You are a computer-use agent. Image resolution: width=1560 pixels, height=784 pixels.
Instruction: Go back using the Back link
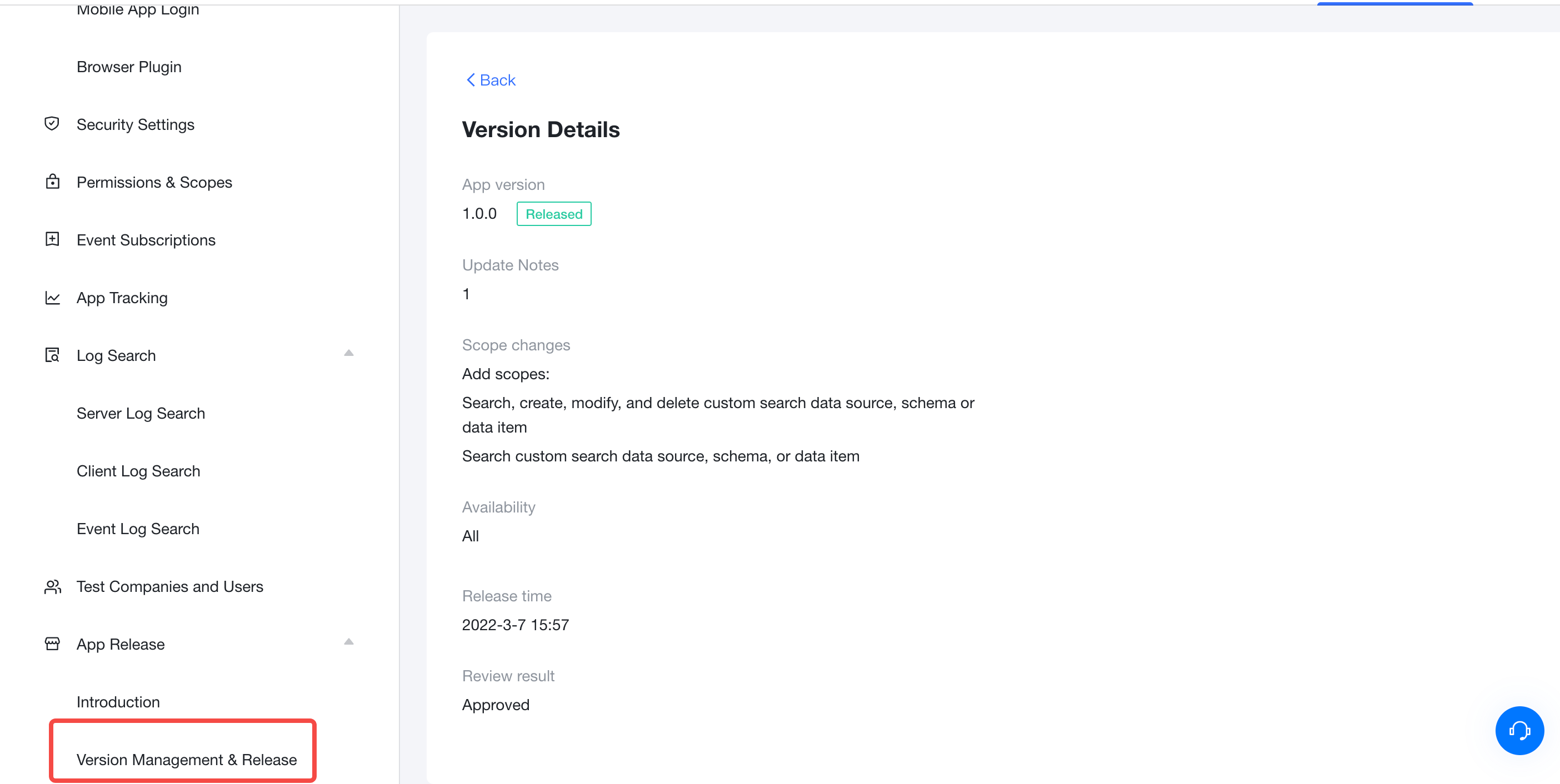[x=497, y=80]
